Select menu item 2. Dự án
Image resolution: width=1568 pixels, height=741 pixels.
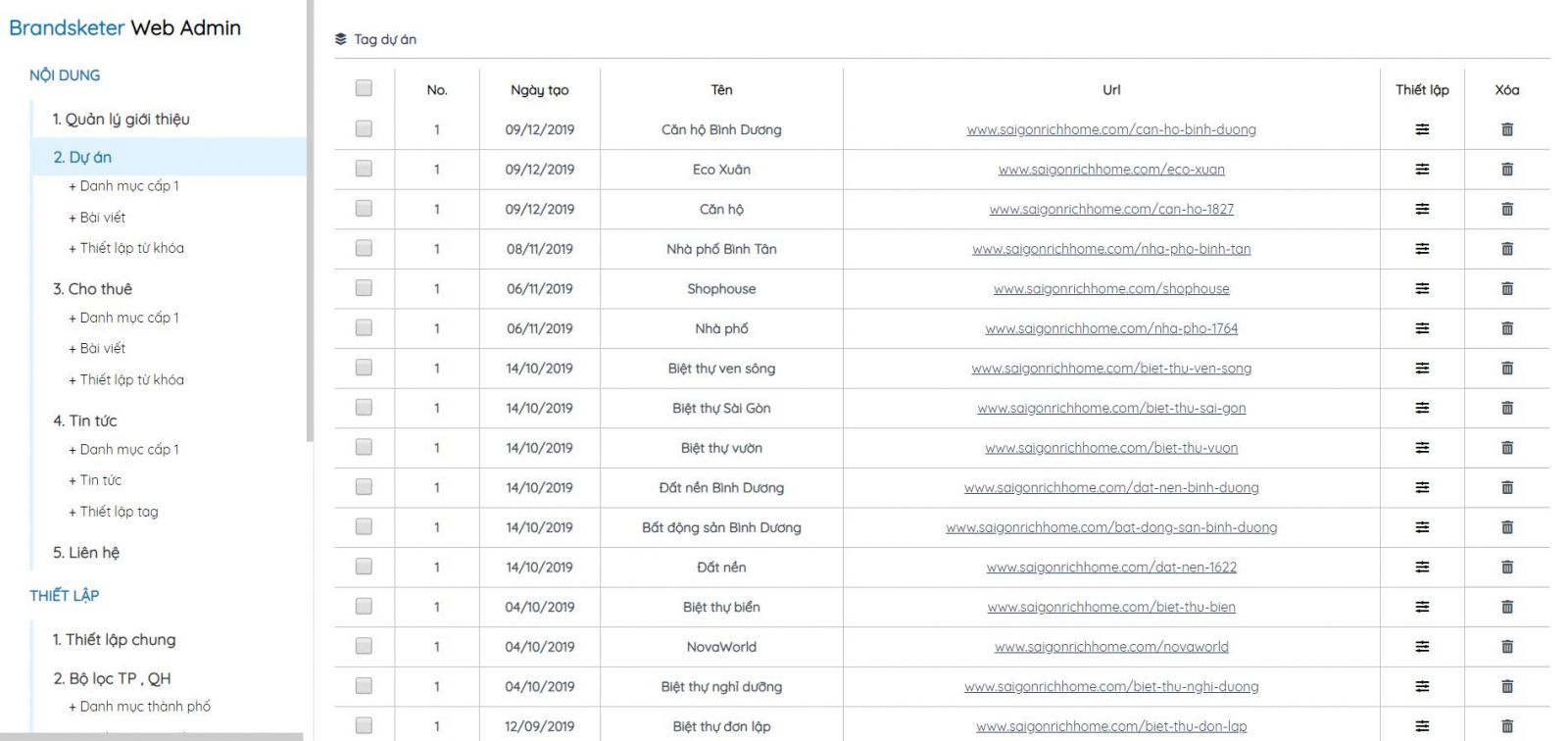[82, 157]
